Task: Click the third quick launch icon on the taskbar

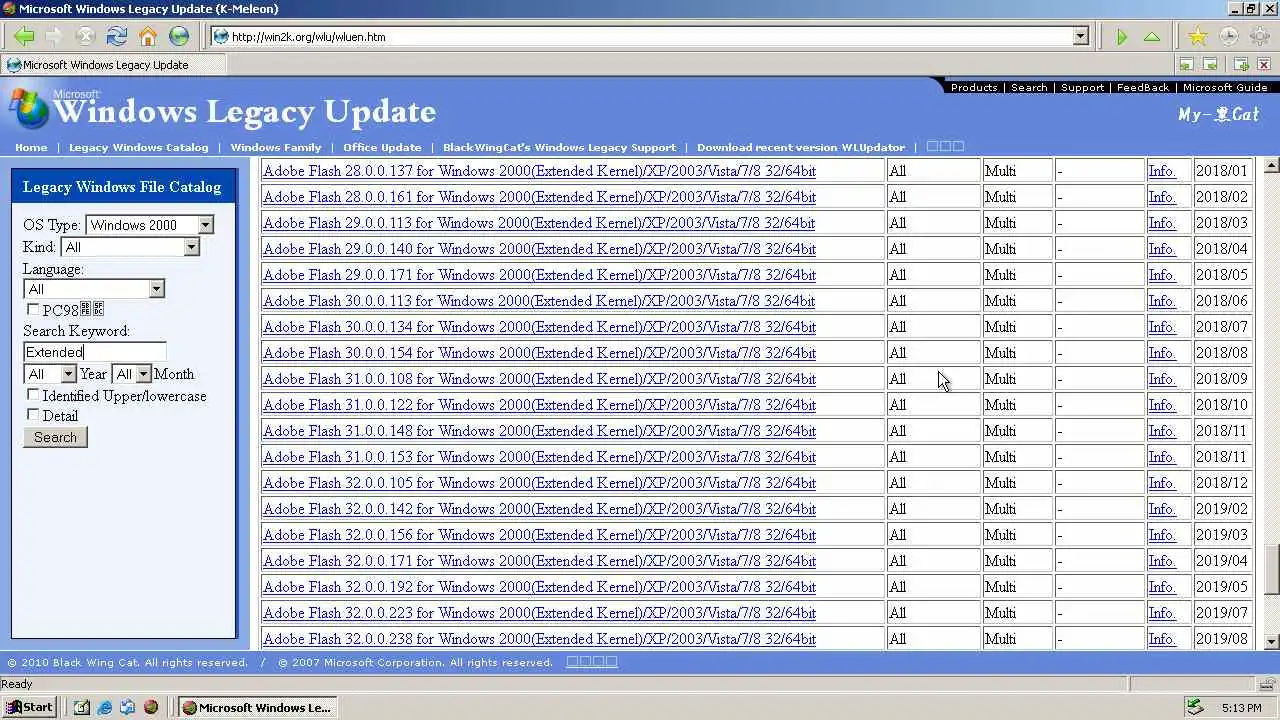Action: 128,707
